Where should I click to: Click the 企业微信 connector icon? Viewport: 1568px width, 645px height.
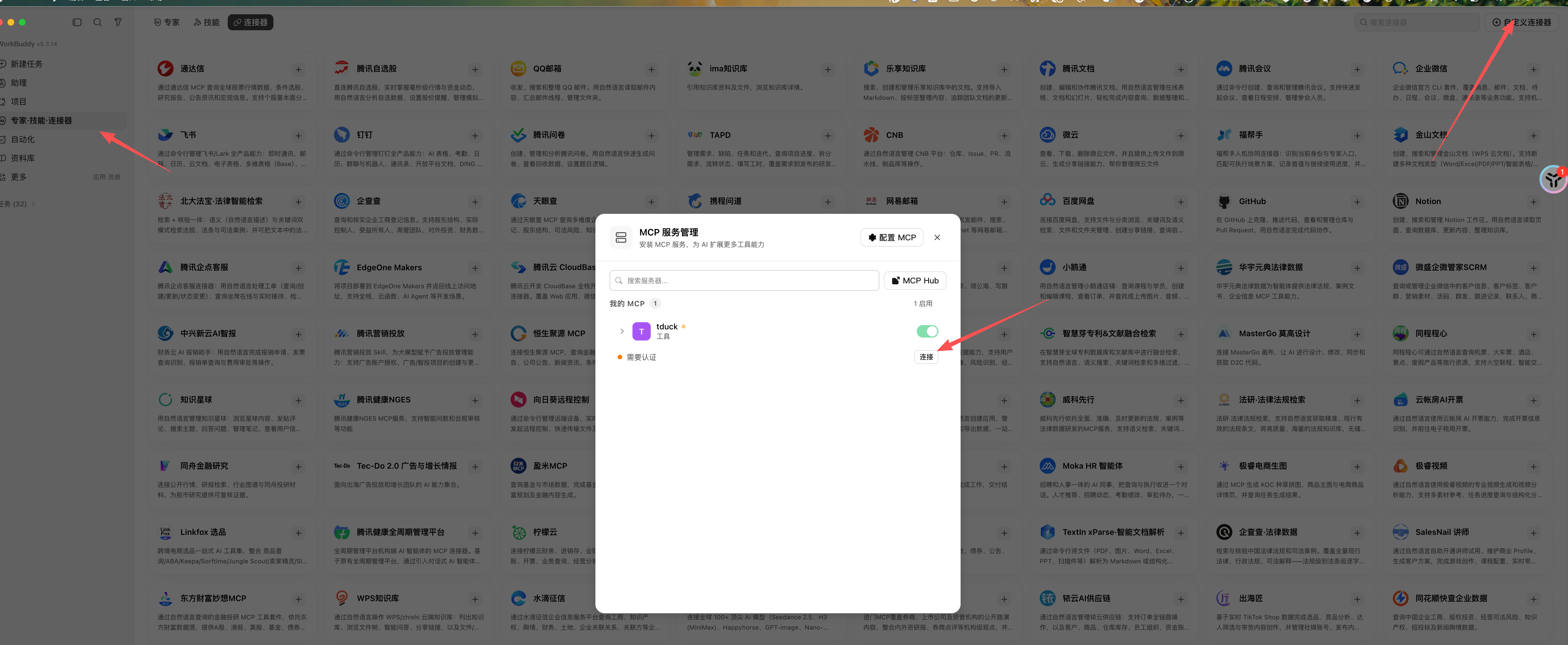point(1400,69)
